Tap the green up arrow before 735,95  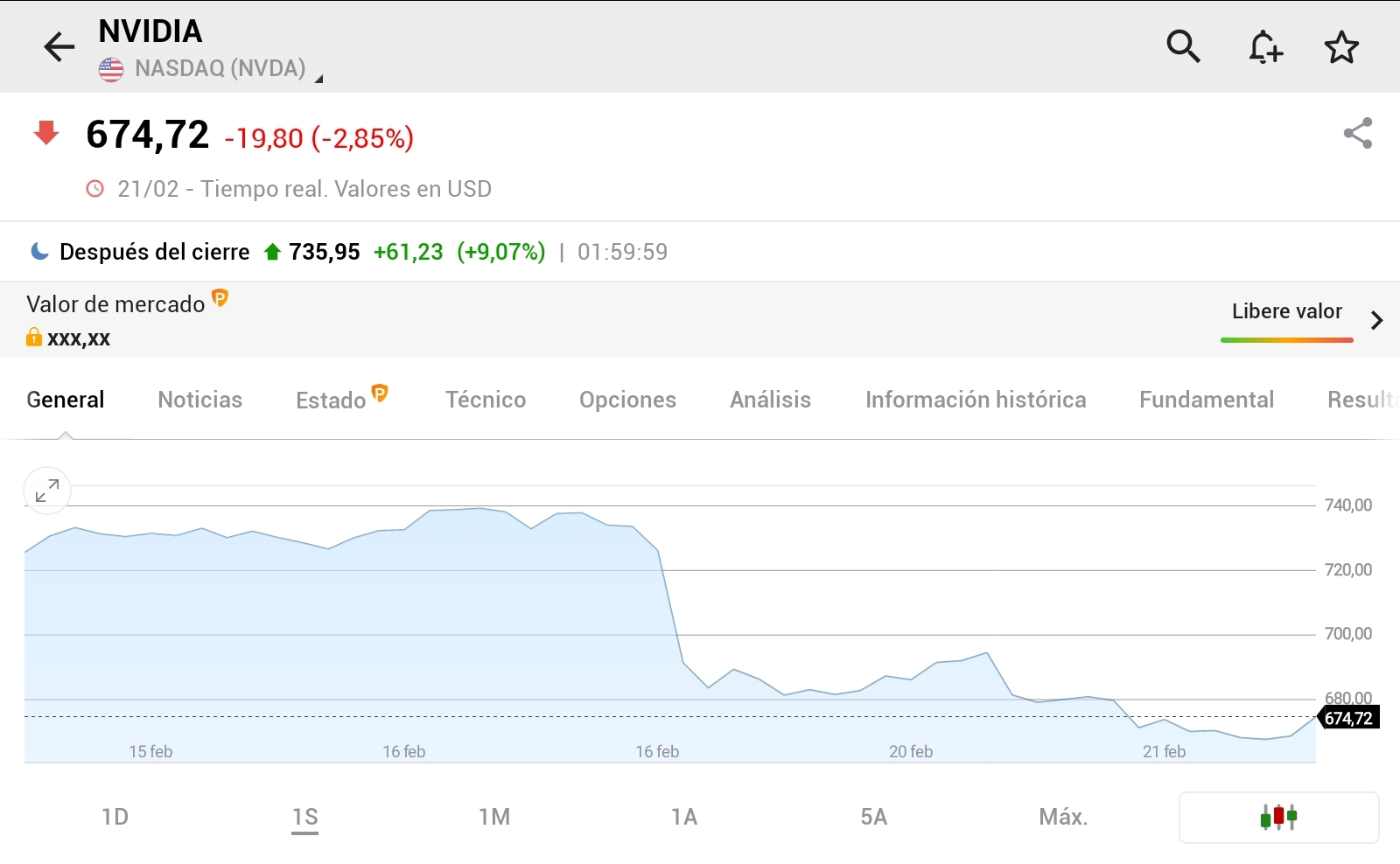click(272, 252)
